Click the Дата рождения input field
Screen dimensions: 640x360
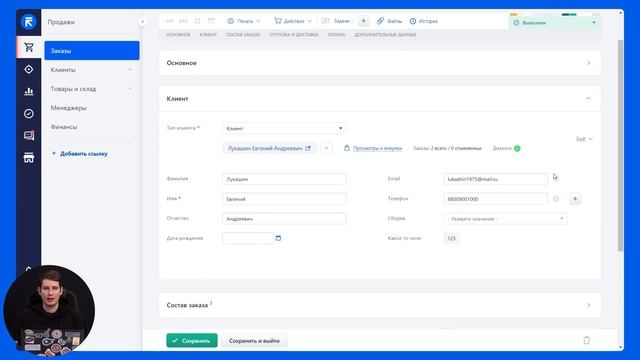[x=248, y=238]
